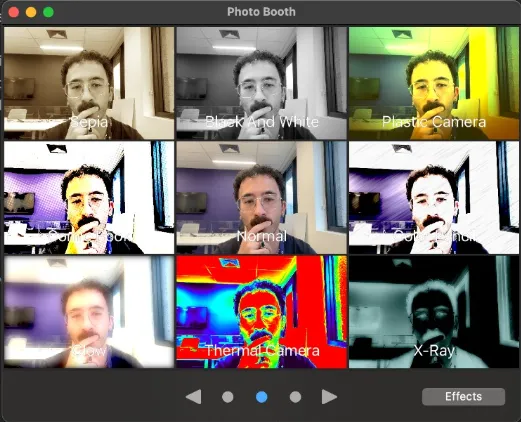Jump to third effects page dot
Image resolution: width=521 pixels, height=422 pixels.
295,397
